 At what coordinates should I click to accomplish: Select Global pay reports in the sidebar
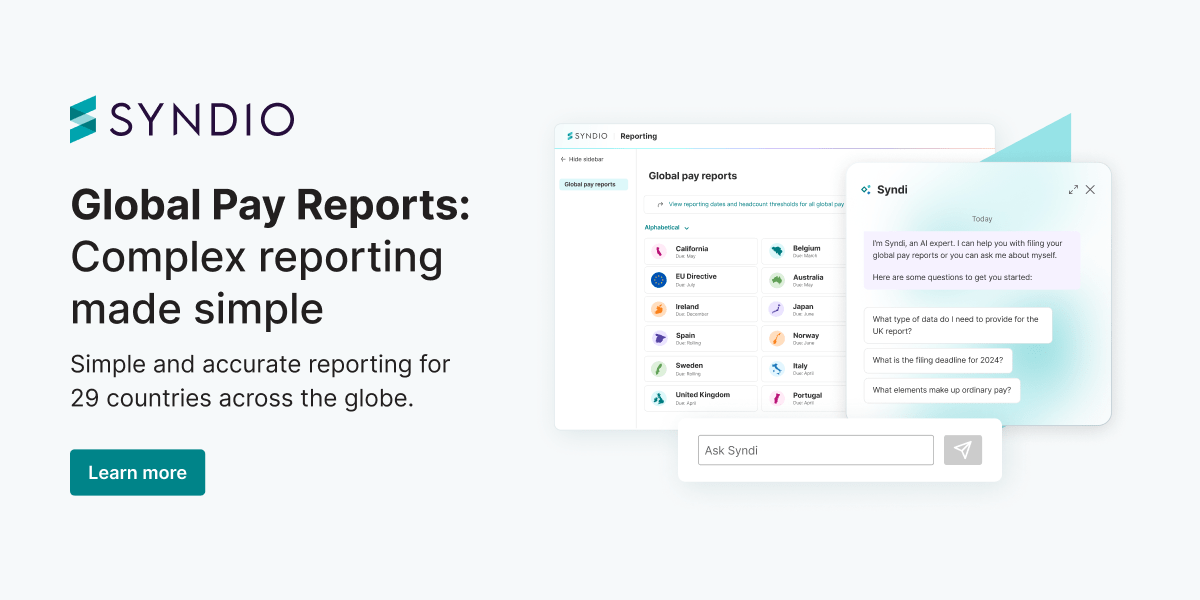(x=594, y=185)
